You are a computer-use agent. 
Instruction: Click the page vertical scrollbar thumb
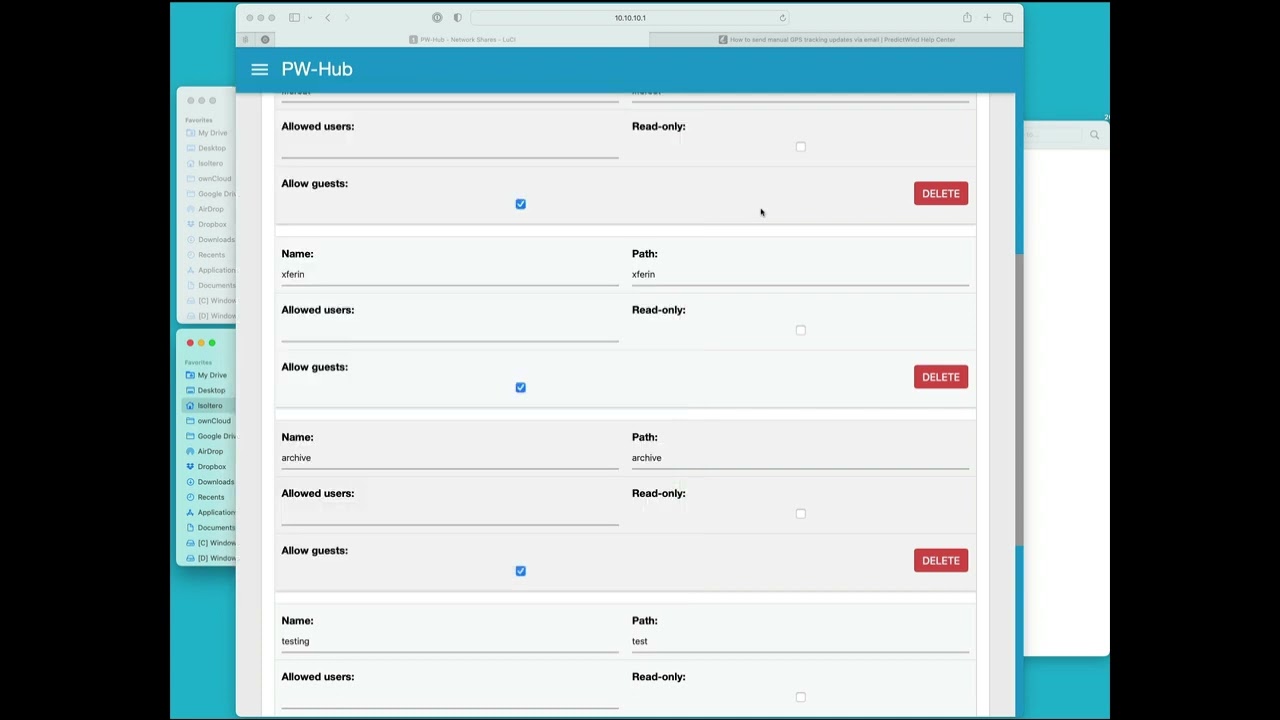(1019, 400)
